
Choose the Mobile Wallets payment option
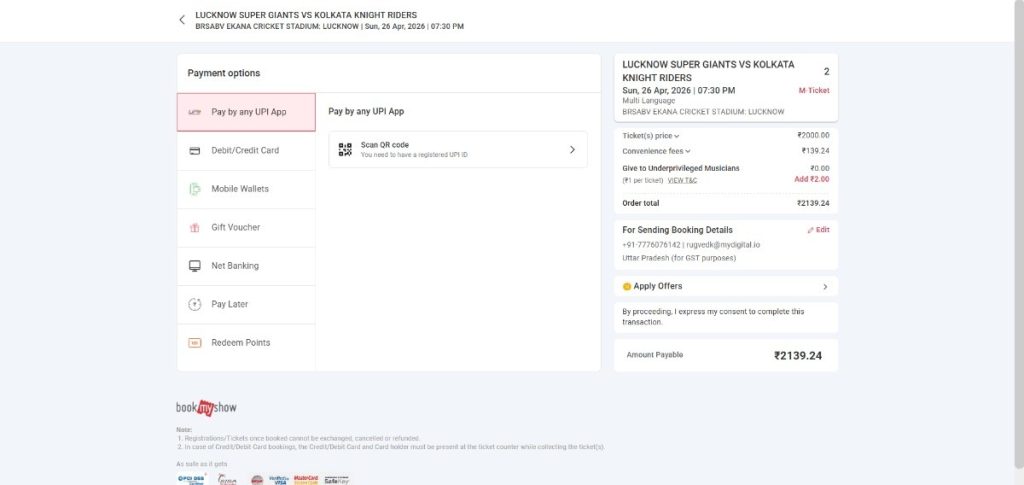(240, 189)
